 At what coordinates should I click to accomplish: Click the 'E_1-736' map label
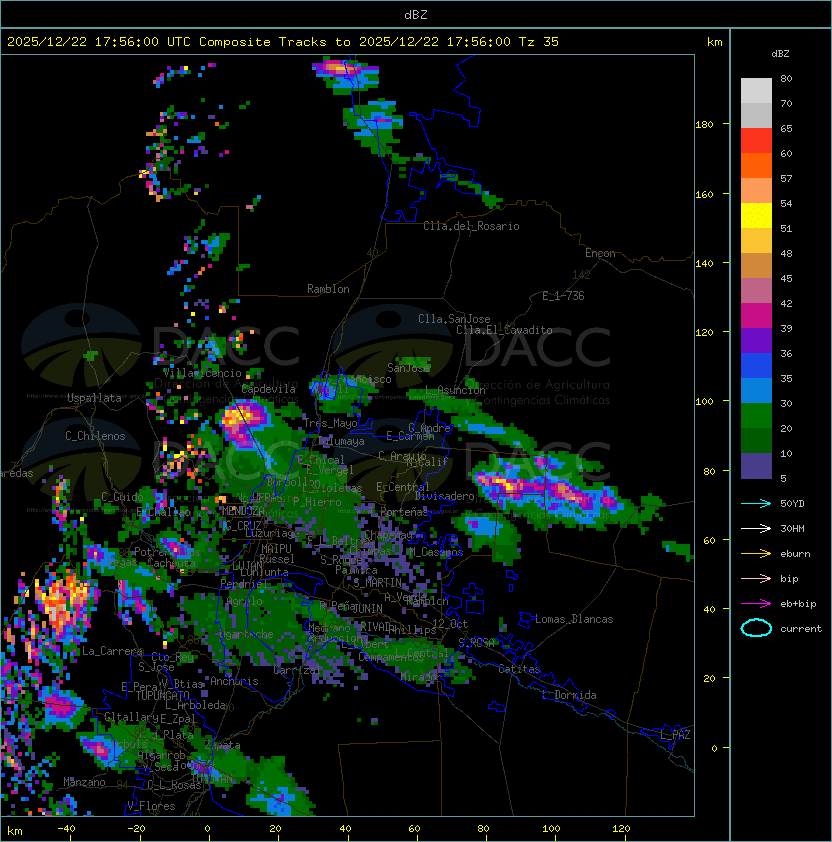(563, 296)
